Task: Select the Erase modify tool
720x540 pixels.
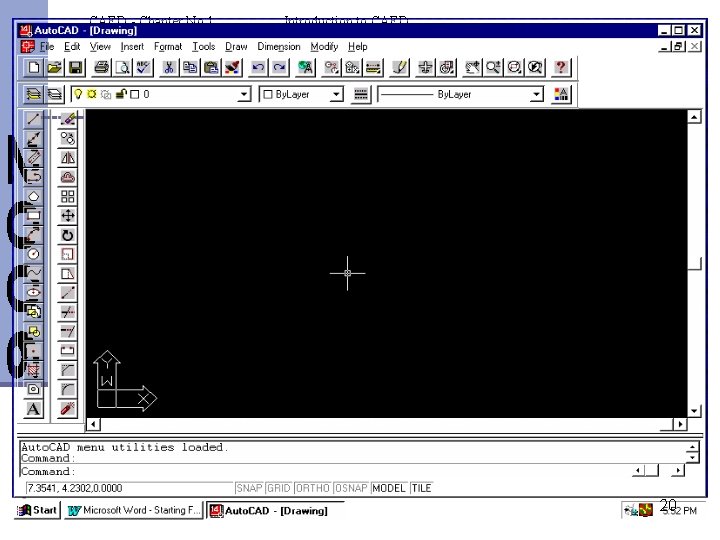Action: click(68, 118)
